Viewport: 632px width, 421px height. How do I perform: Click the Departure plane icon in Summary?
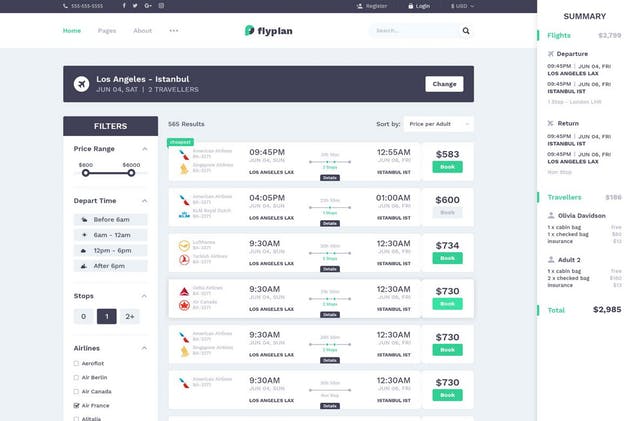coord(551,54)
